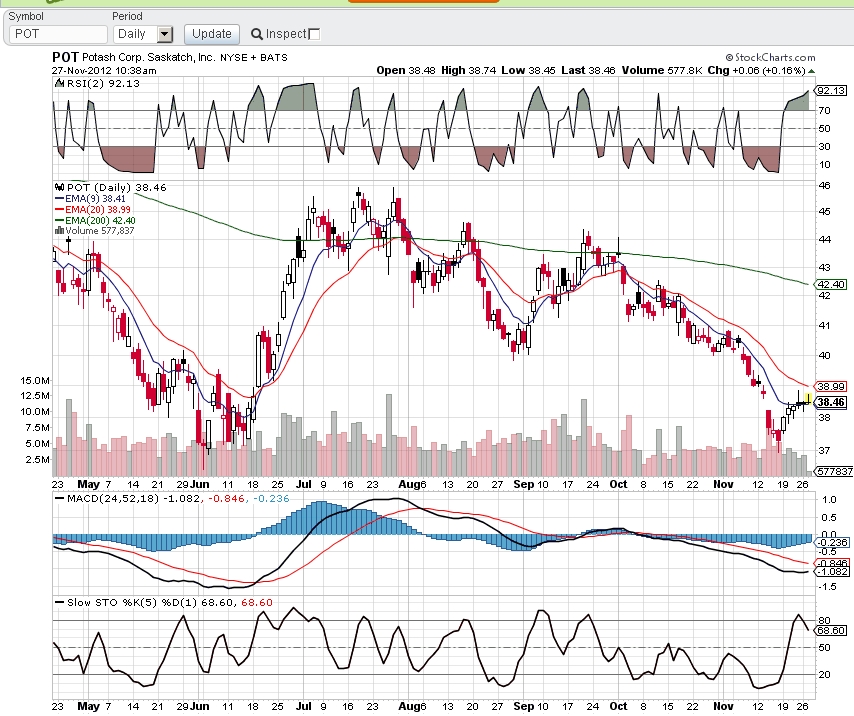
Task: Click the candlestick icon beside POT (Daily)
Action: point(59,187)
